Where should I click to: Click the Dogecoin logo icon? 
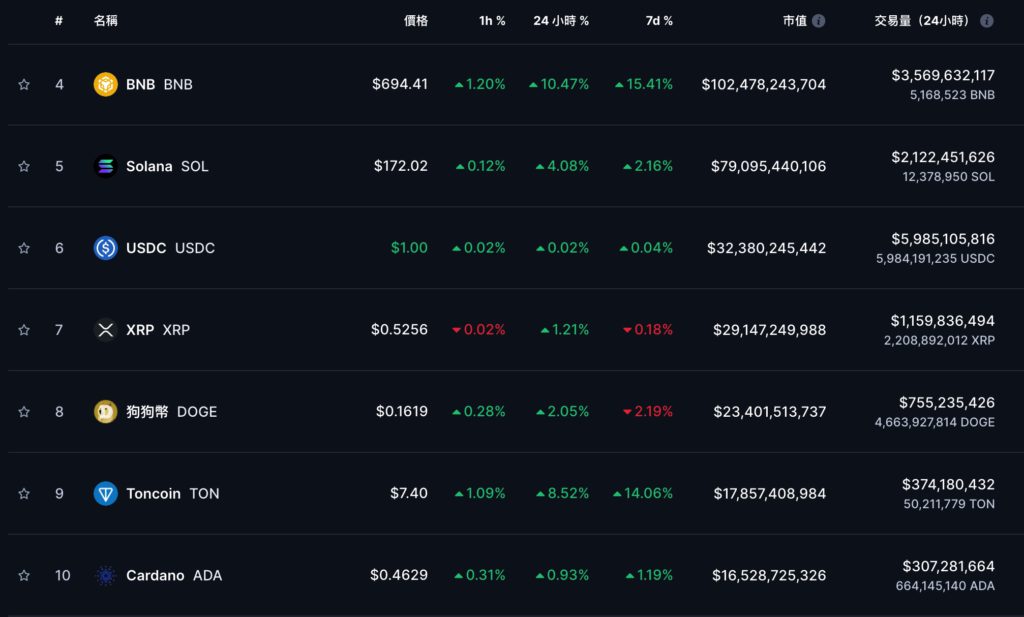(105, 411)
